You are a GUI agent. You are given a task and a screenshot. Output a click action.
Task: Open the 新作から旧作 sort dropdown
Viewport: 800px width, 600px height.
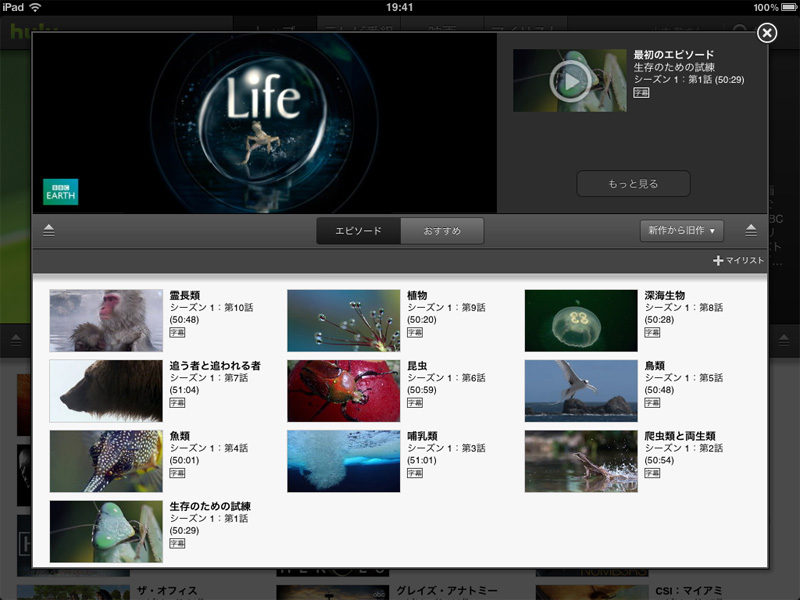(x=682, y=231)
